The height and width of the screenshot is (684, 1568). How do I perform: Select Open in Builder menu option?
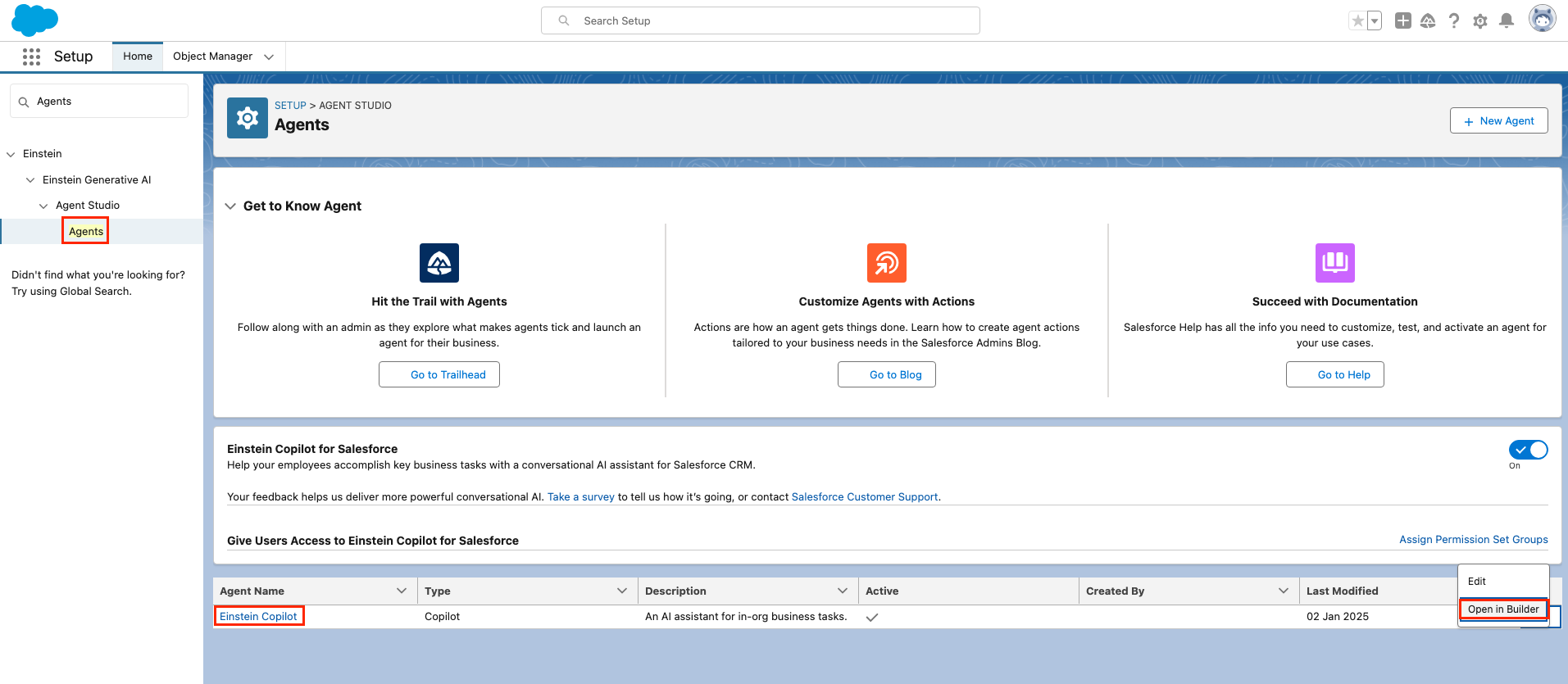(1502, 609)
